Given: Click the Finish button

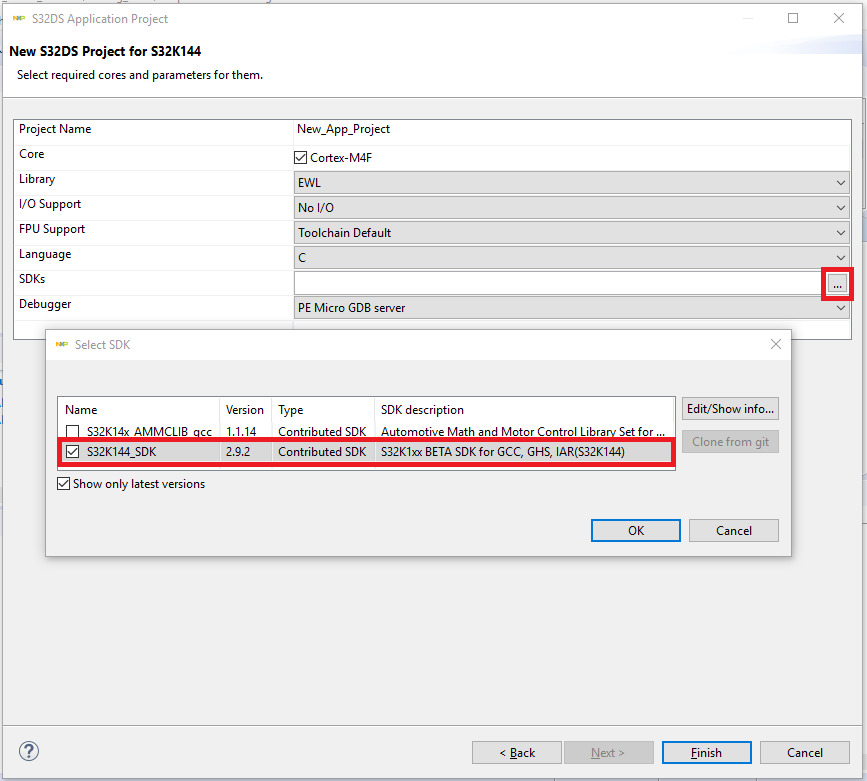Looking at the screenshot, I should [706, 753].
